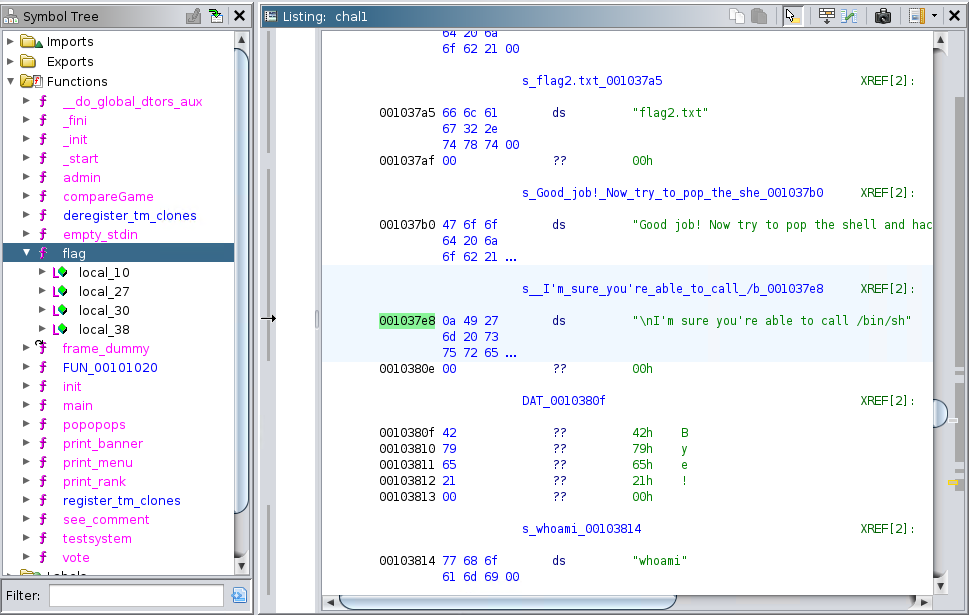This screenshot has height=615, width=969.
Task: Click the Symbol Tree scrollbar up arrow
Action: [242, 40]
